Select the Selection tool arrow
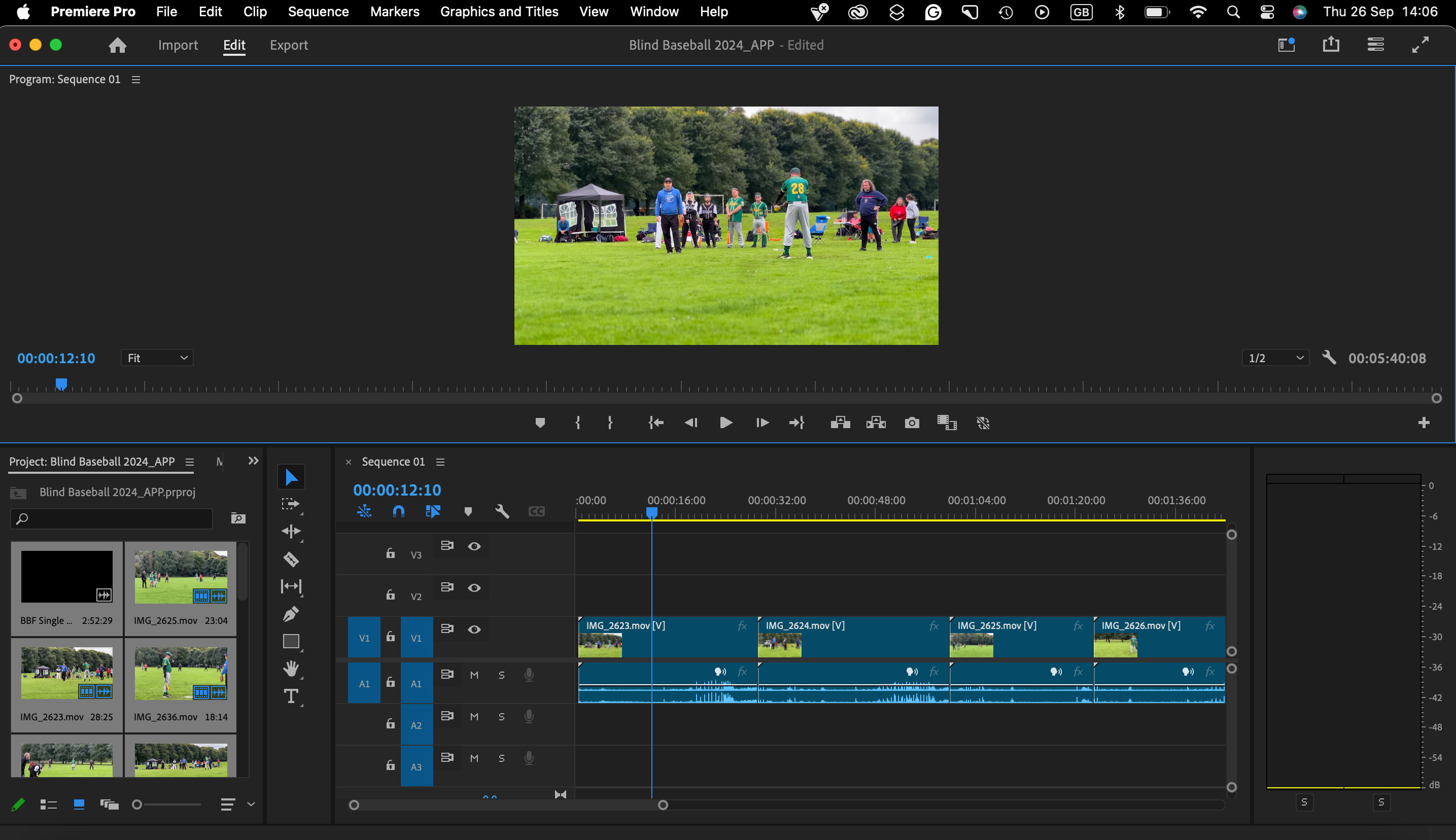1456x840 pixels. 291,477
